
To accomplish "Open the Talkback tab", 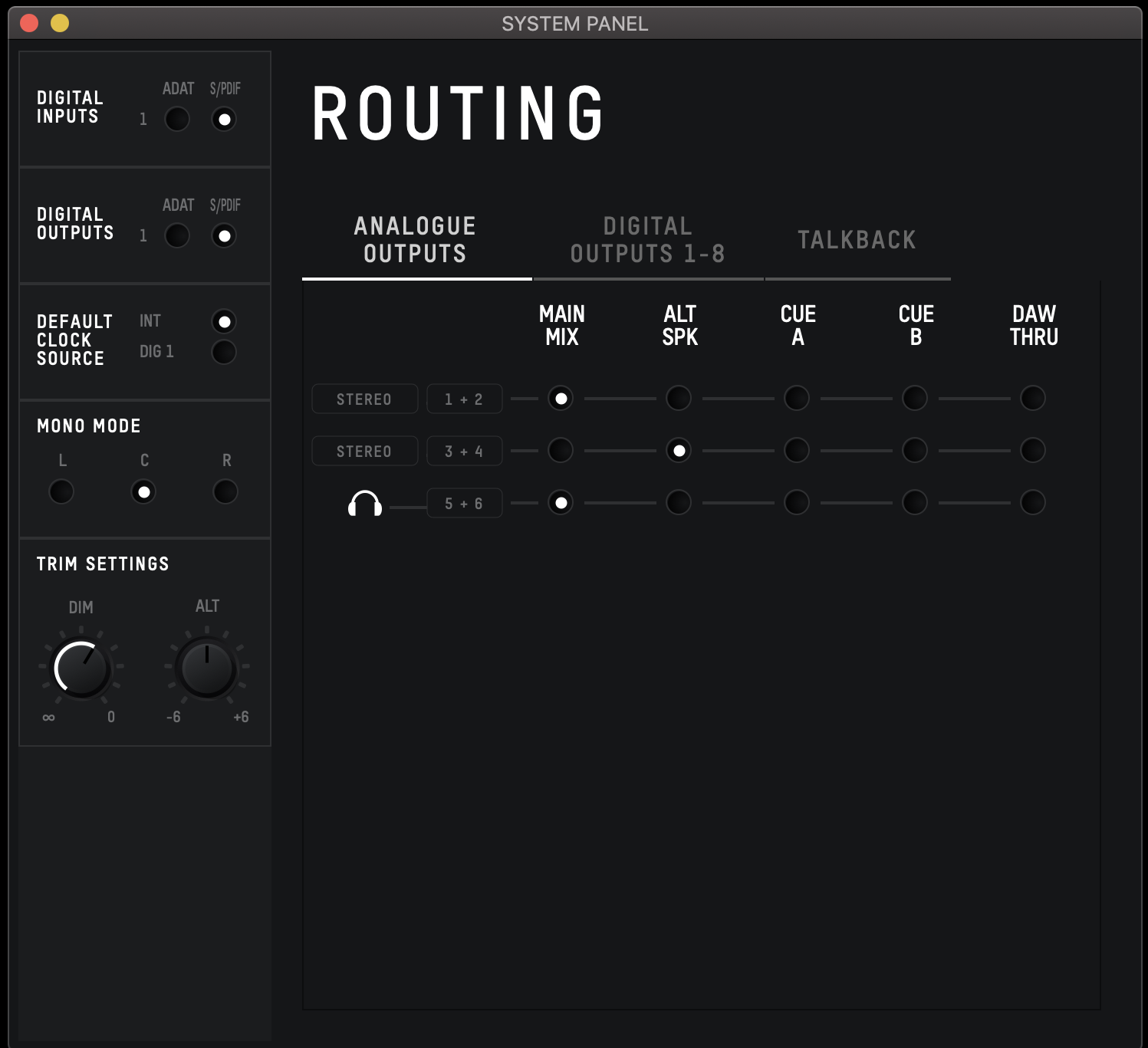I will click(857, 240).
